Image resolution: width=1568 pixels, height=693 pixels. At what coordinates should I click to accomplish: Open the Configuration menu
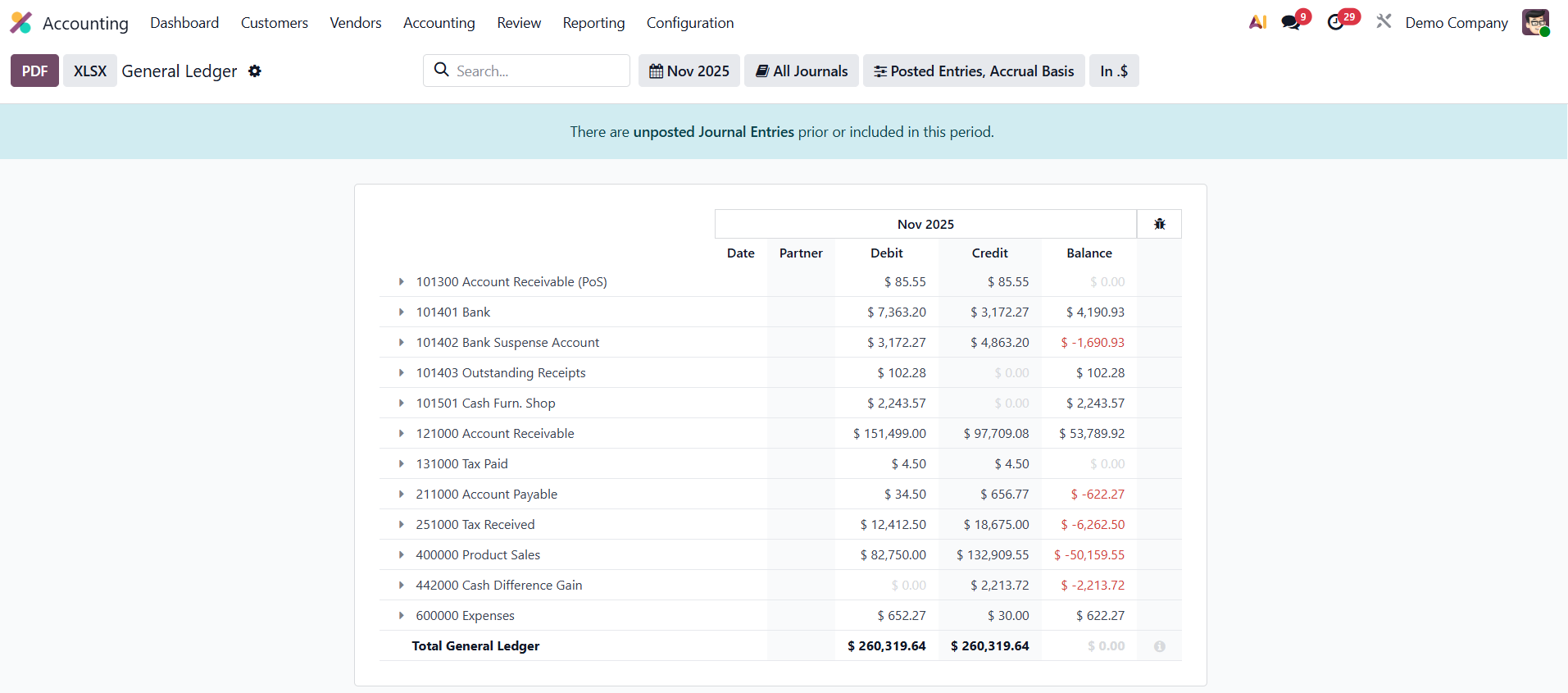click(x=689, y=23)
